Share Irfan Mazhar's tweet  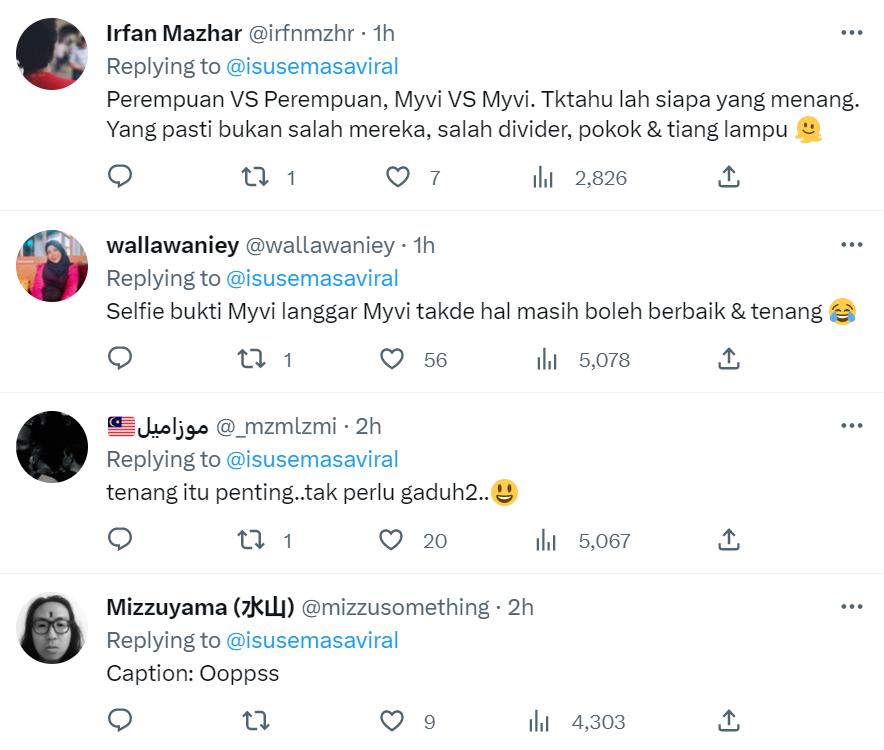(729, 178)
